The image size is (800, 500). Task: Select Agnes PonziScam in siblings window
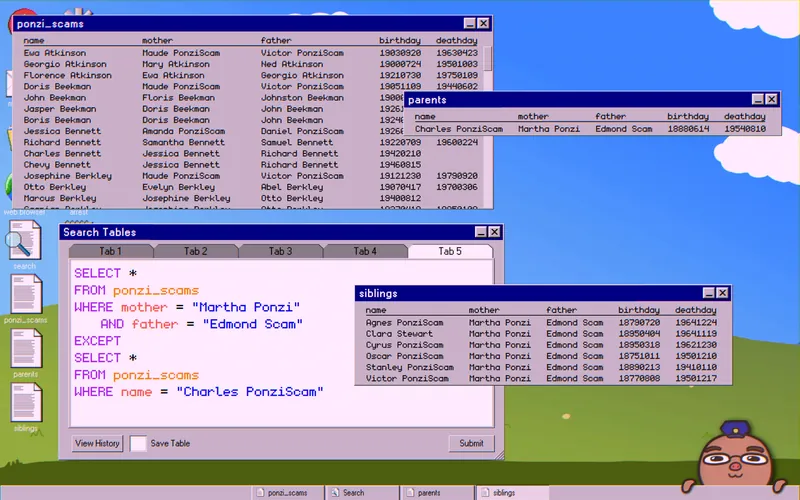pos(404,322)
